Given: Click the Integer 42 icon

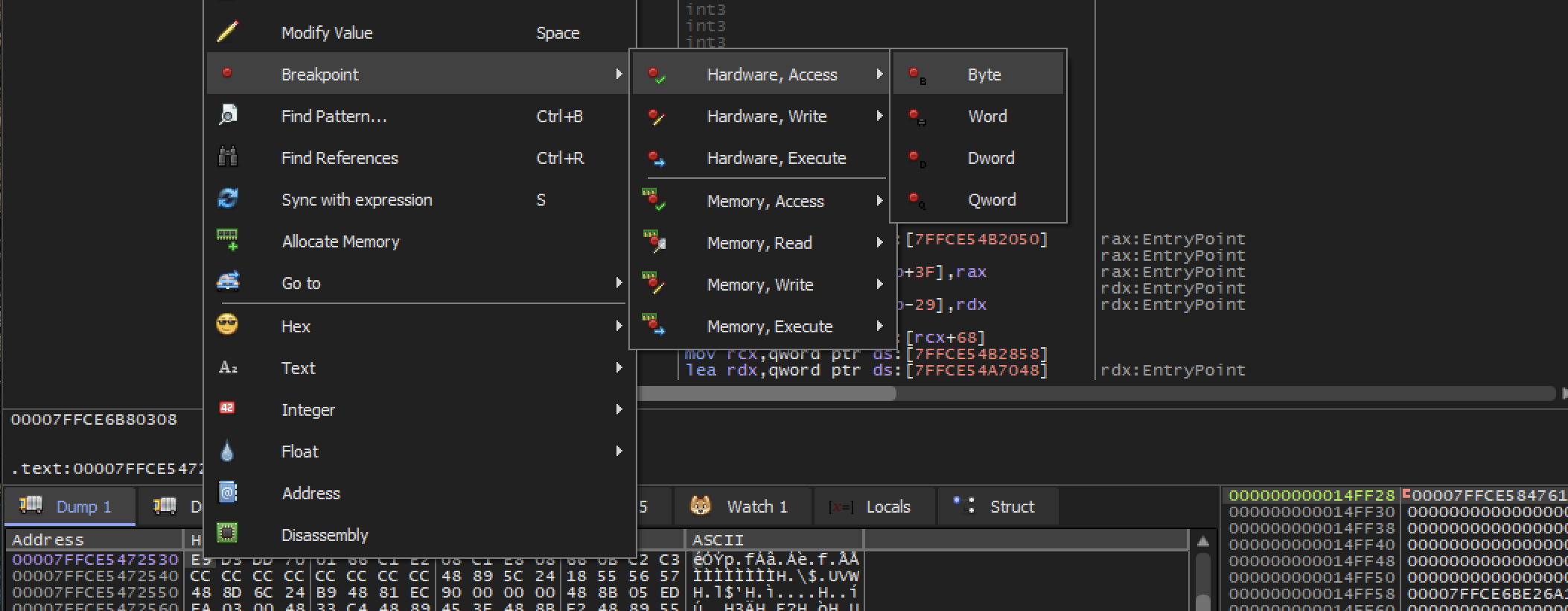Looking at the screenshot, I should click(227, 408).
